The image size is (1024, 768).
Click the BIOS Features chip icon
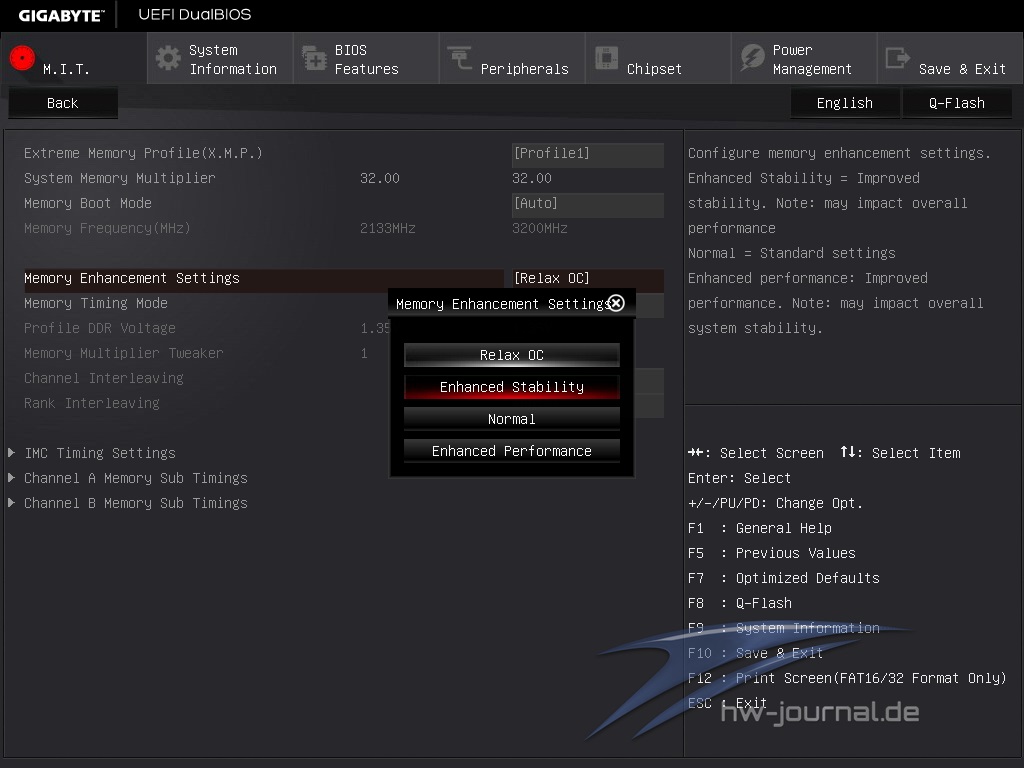tap(314, 58)
